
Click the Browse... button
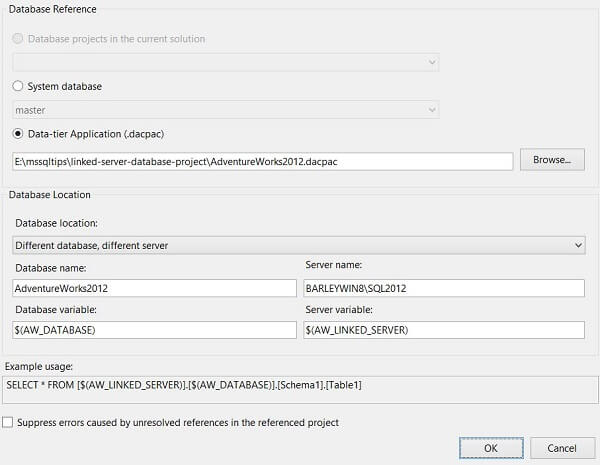551,160
